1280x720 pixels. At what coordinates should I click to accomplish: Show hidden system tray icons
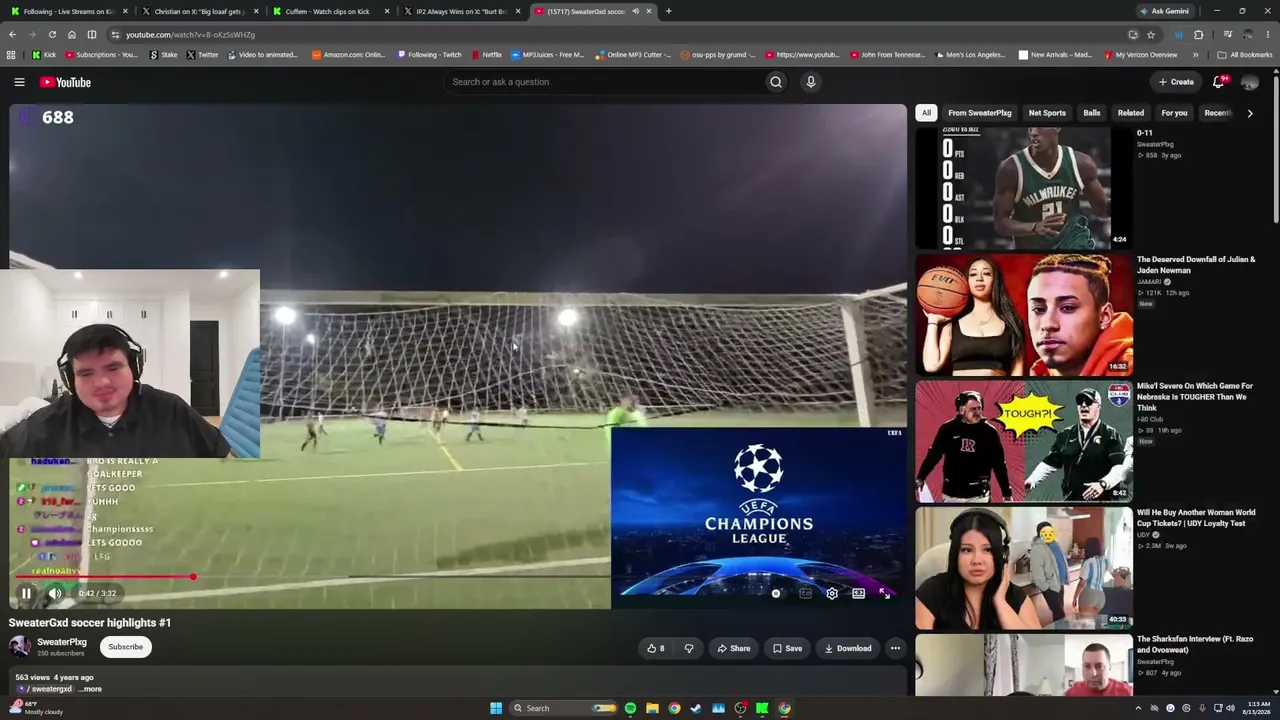point(1138,708)
